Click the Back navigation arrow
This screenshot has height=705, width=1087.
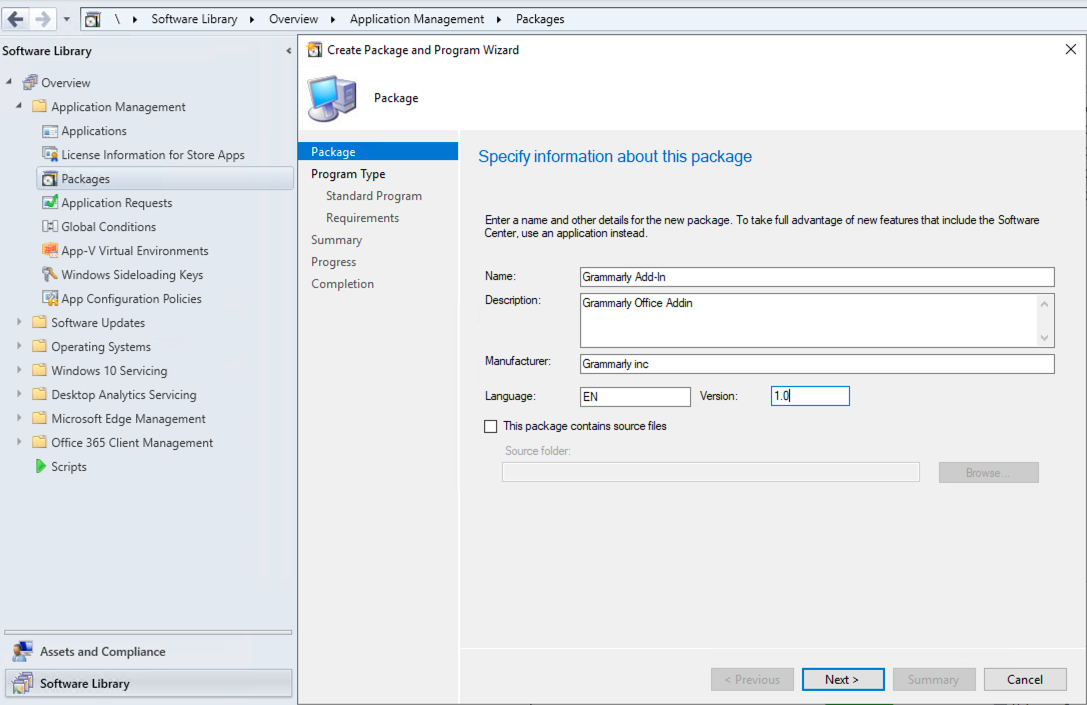15,19
